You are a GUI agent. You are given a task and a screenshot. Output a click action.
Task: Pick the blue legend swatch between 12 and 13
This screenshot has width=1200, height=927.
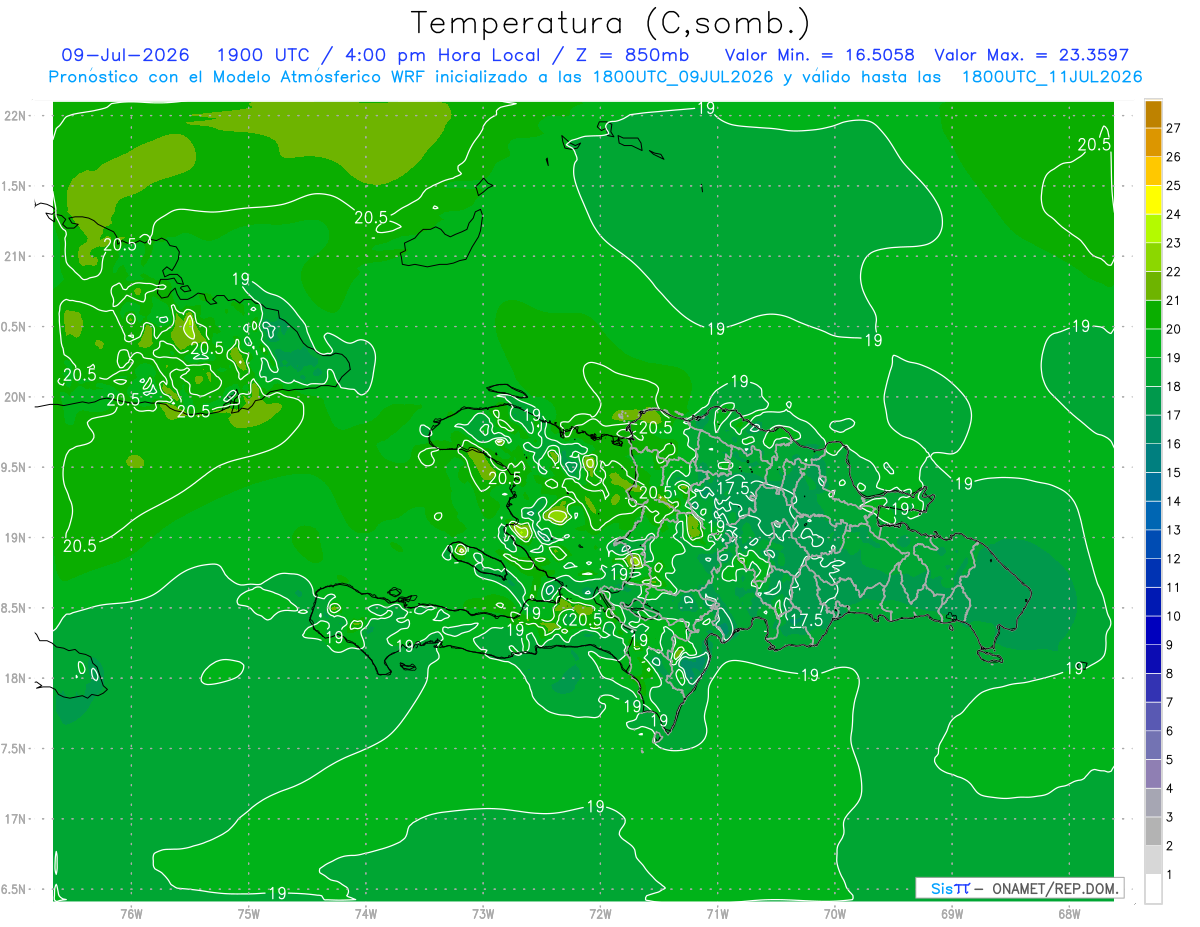coord(1153,544)
